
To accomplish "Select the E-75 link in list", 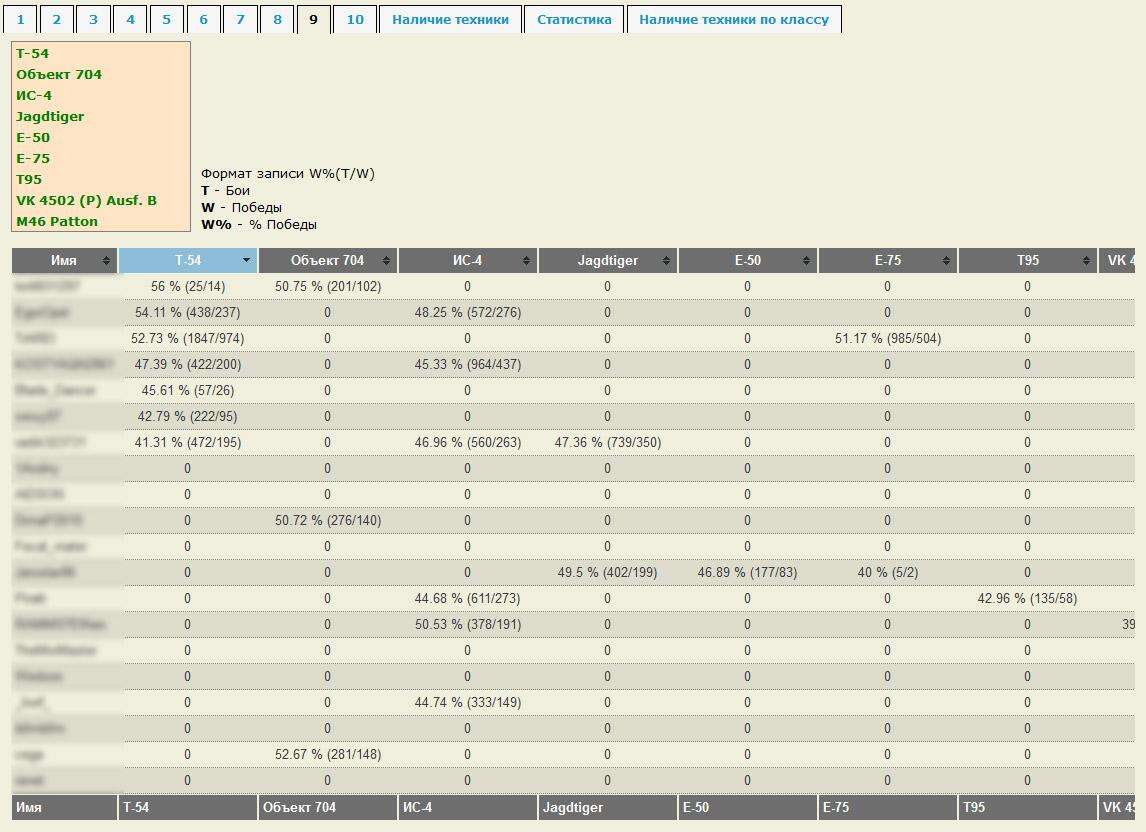I will click(34, 159).
